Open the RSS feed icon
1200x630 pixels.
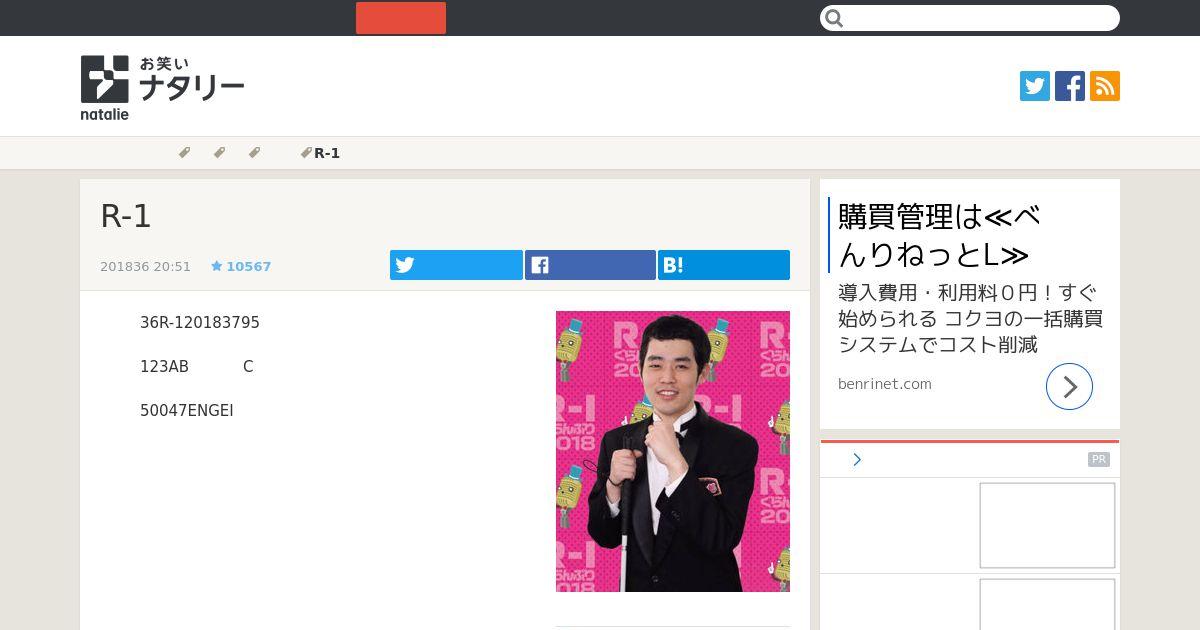tap(1105, 86)
